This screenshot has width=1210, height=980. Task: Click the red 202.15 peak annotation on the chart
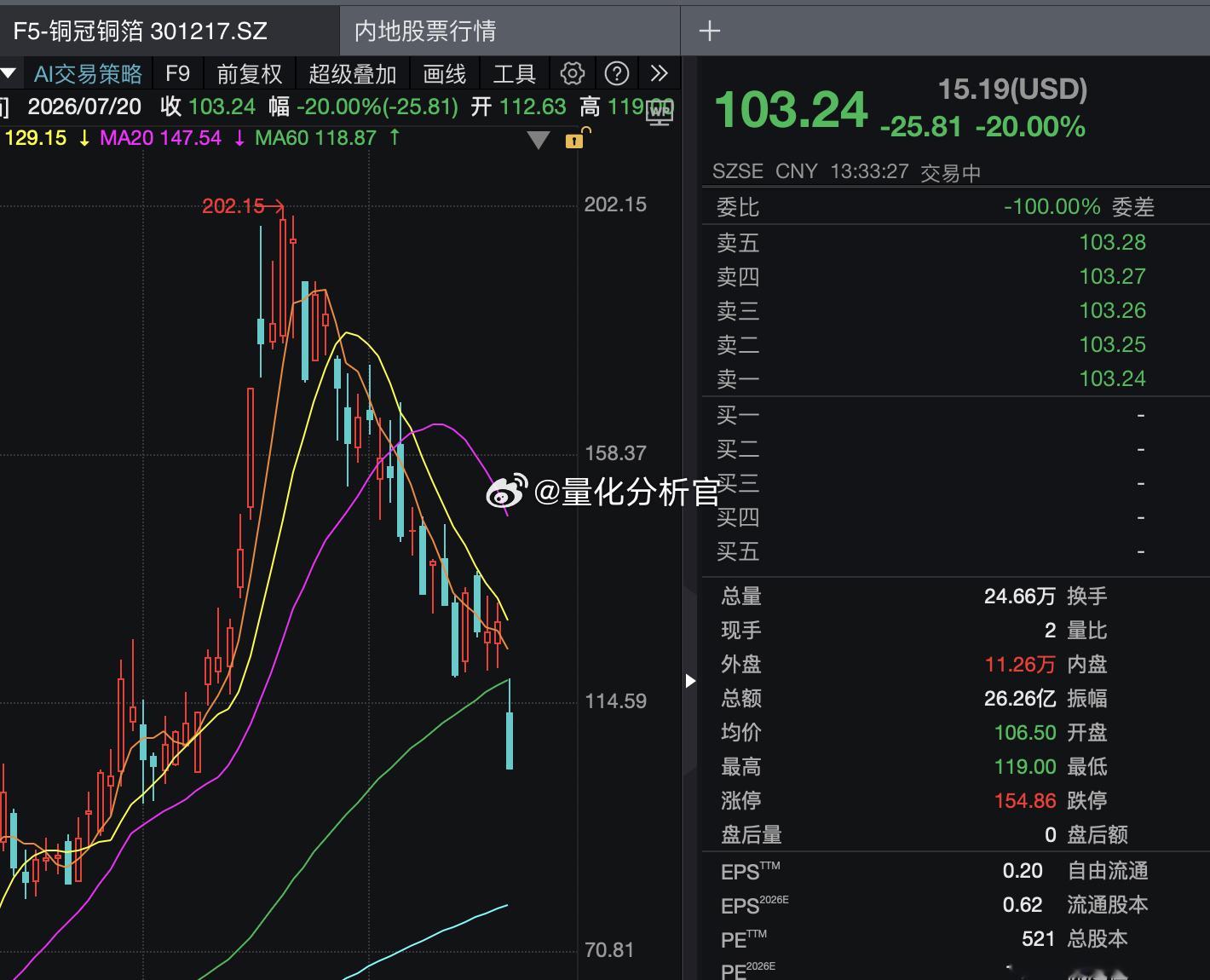(233, 206)
